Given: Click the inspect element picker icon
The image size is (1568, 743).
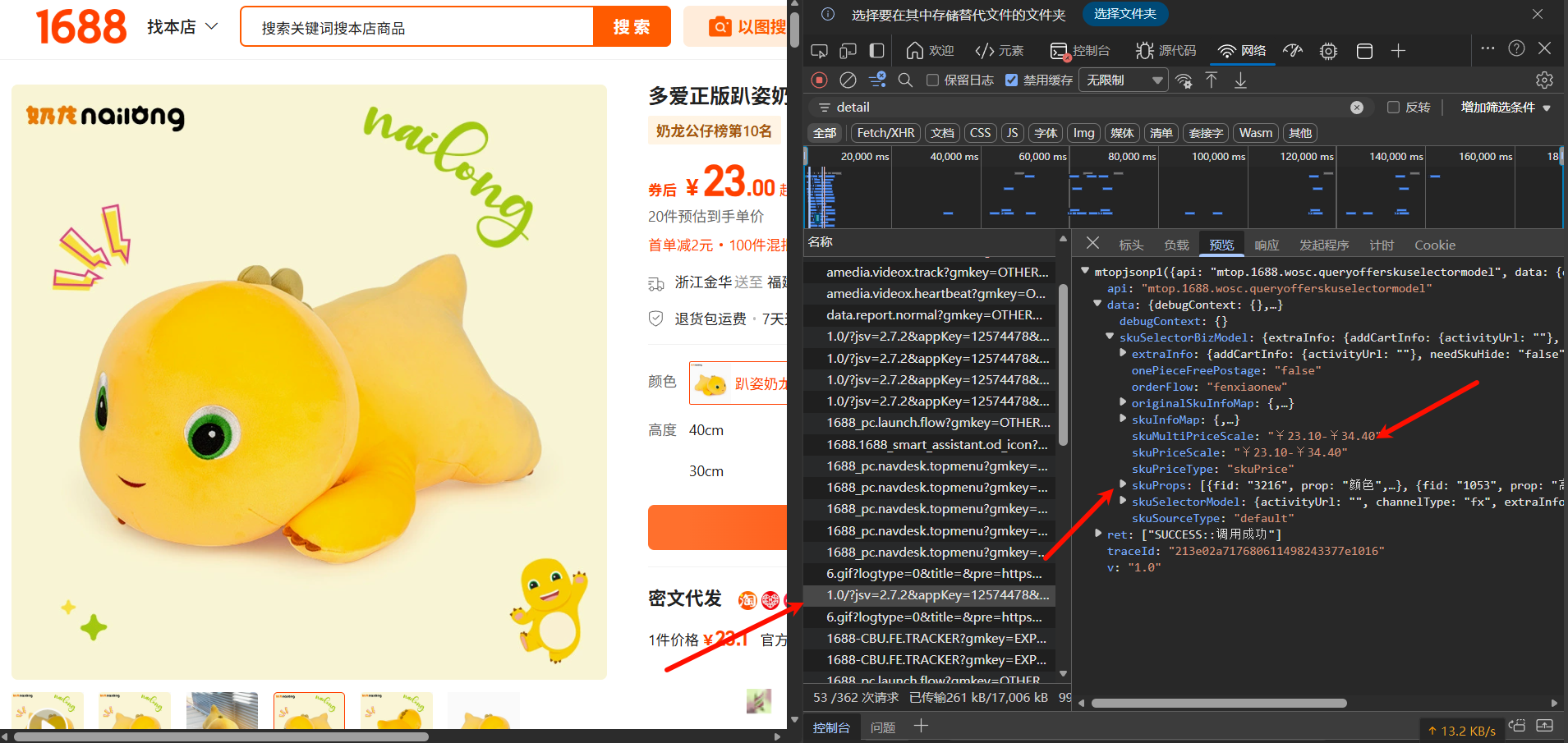Looking at the screenshot, I should 819,51.
